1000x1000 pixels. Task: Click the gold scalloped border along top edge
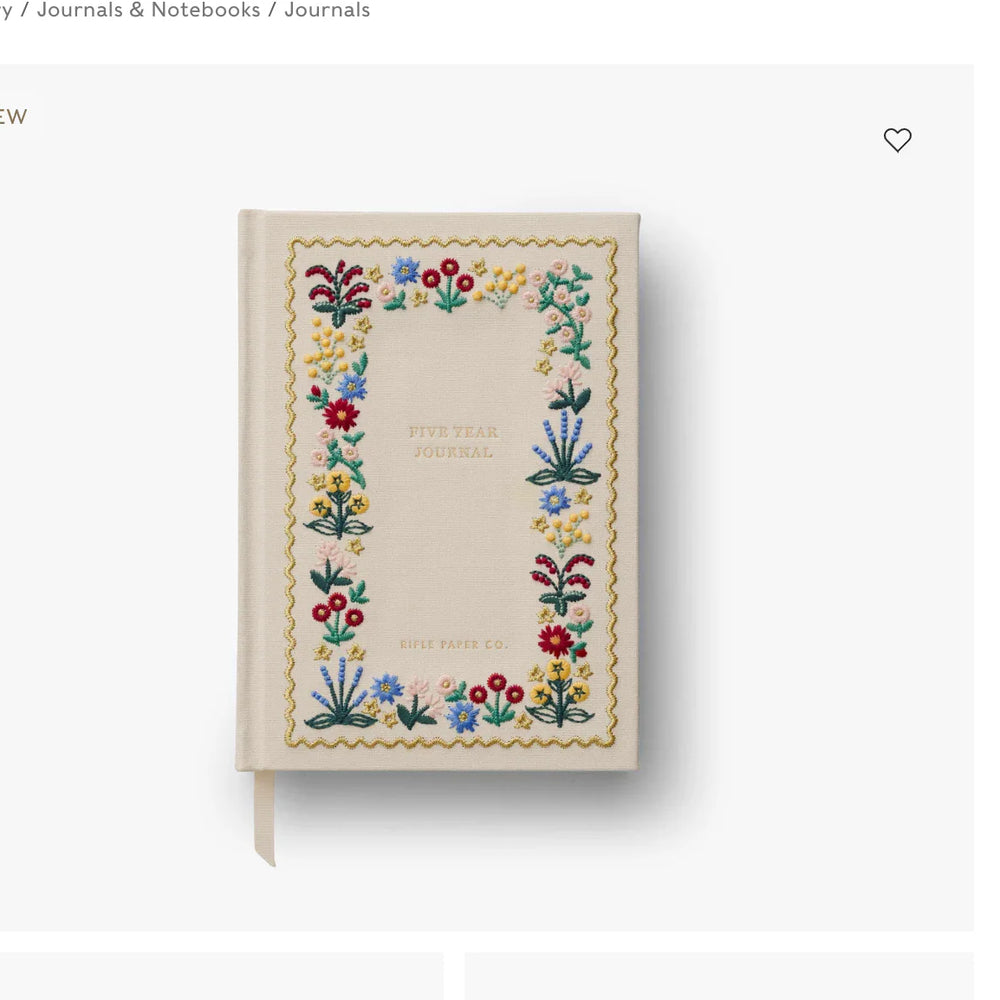[452, 242]
